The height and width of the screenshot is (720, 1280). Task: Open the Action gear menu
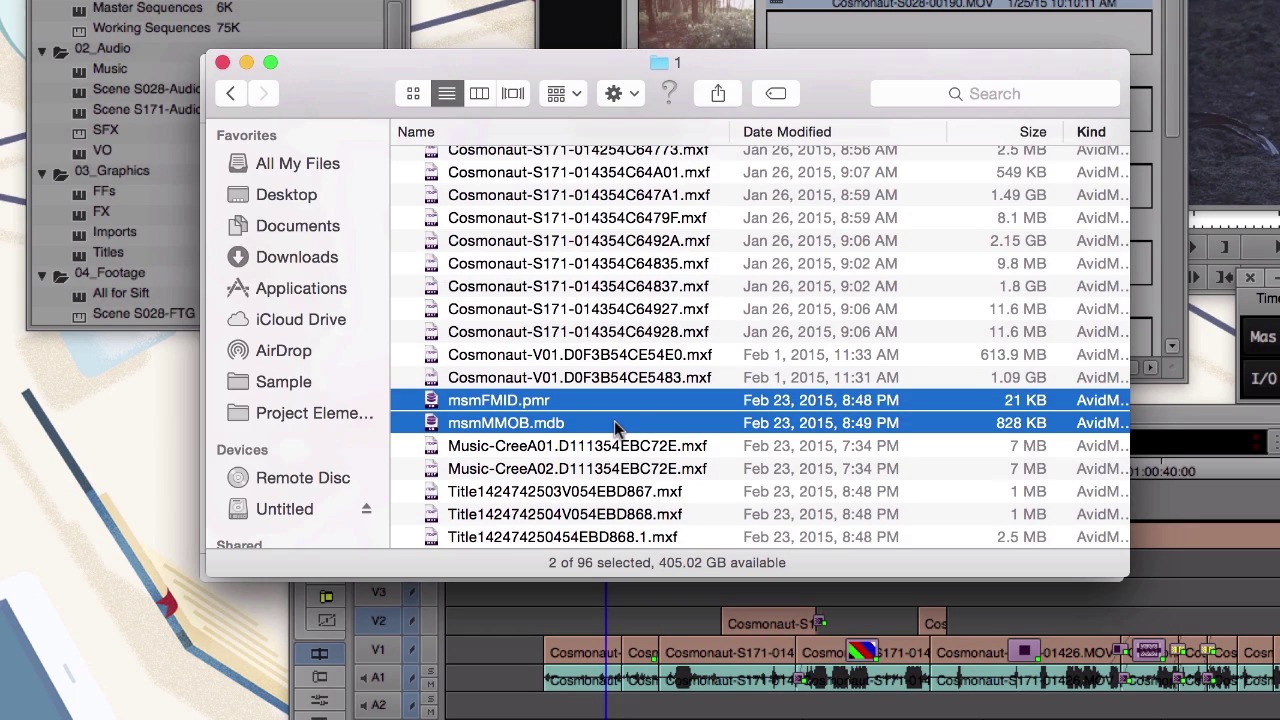coord(622,94)
